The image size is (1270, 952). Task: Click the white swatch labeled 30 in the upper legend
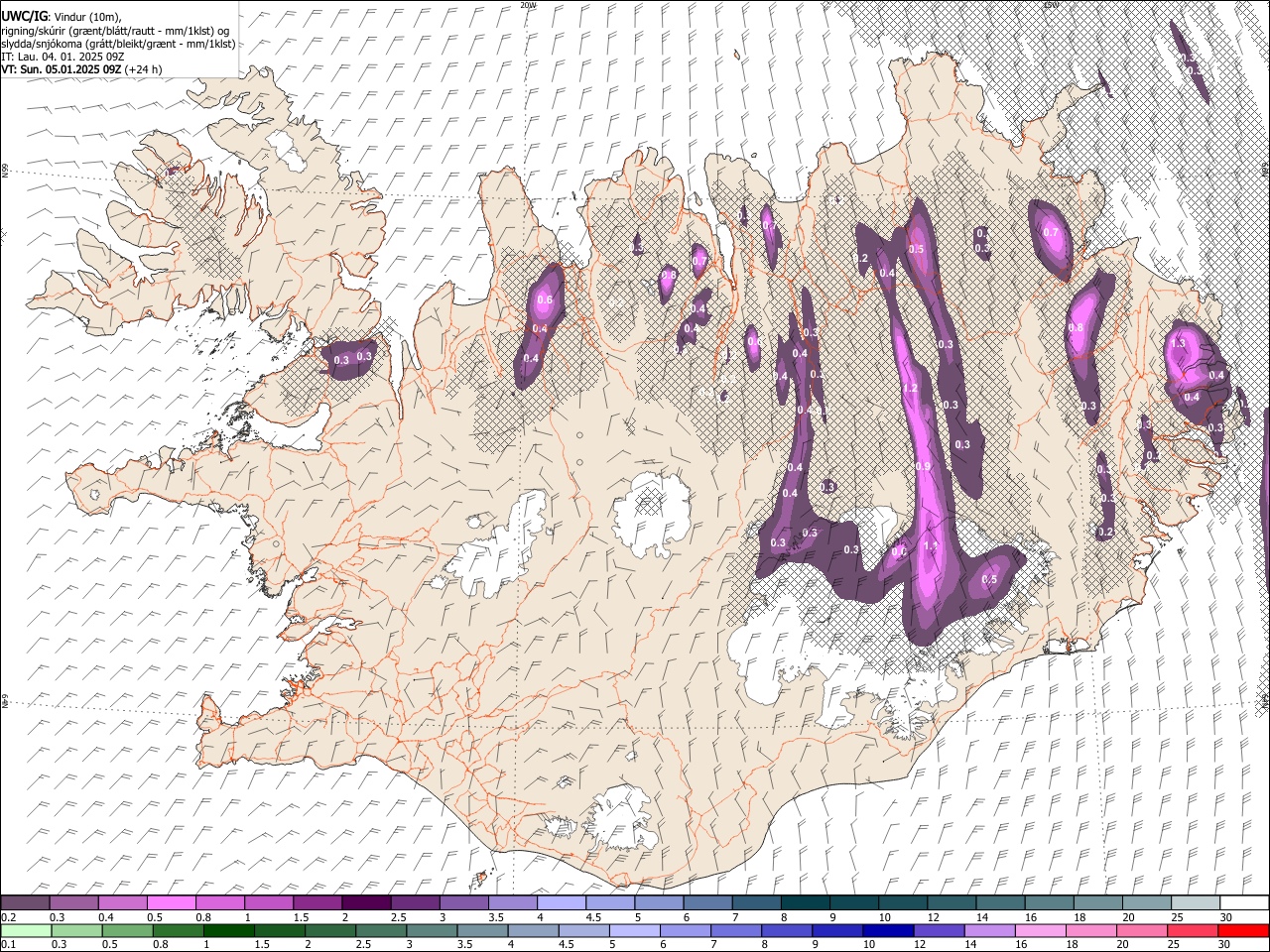click(x=1243, y=903)
